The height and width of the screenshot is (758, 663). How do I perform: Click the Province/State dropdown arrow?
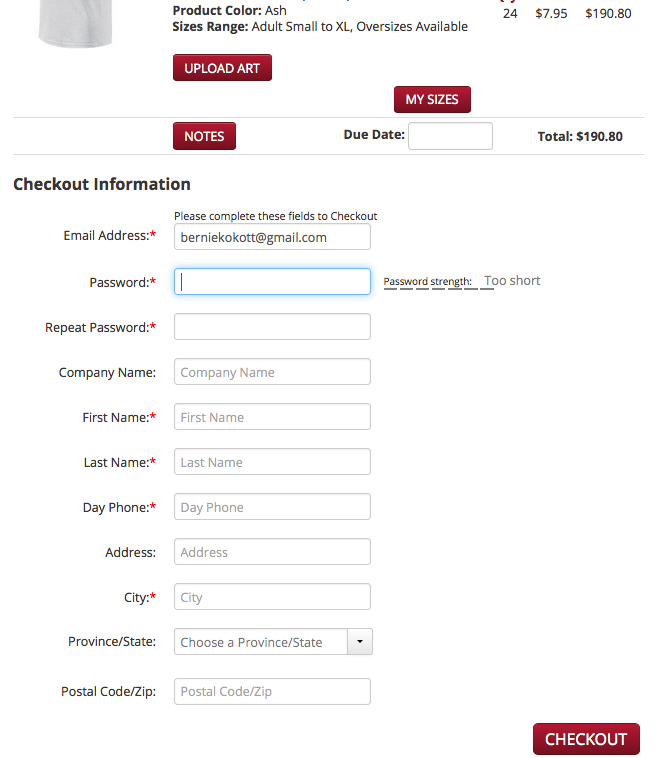(x=360, y=642)
